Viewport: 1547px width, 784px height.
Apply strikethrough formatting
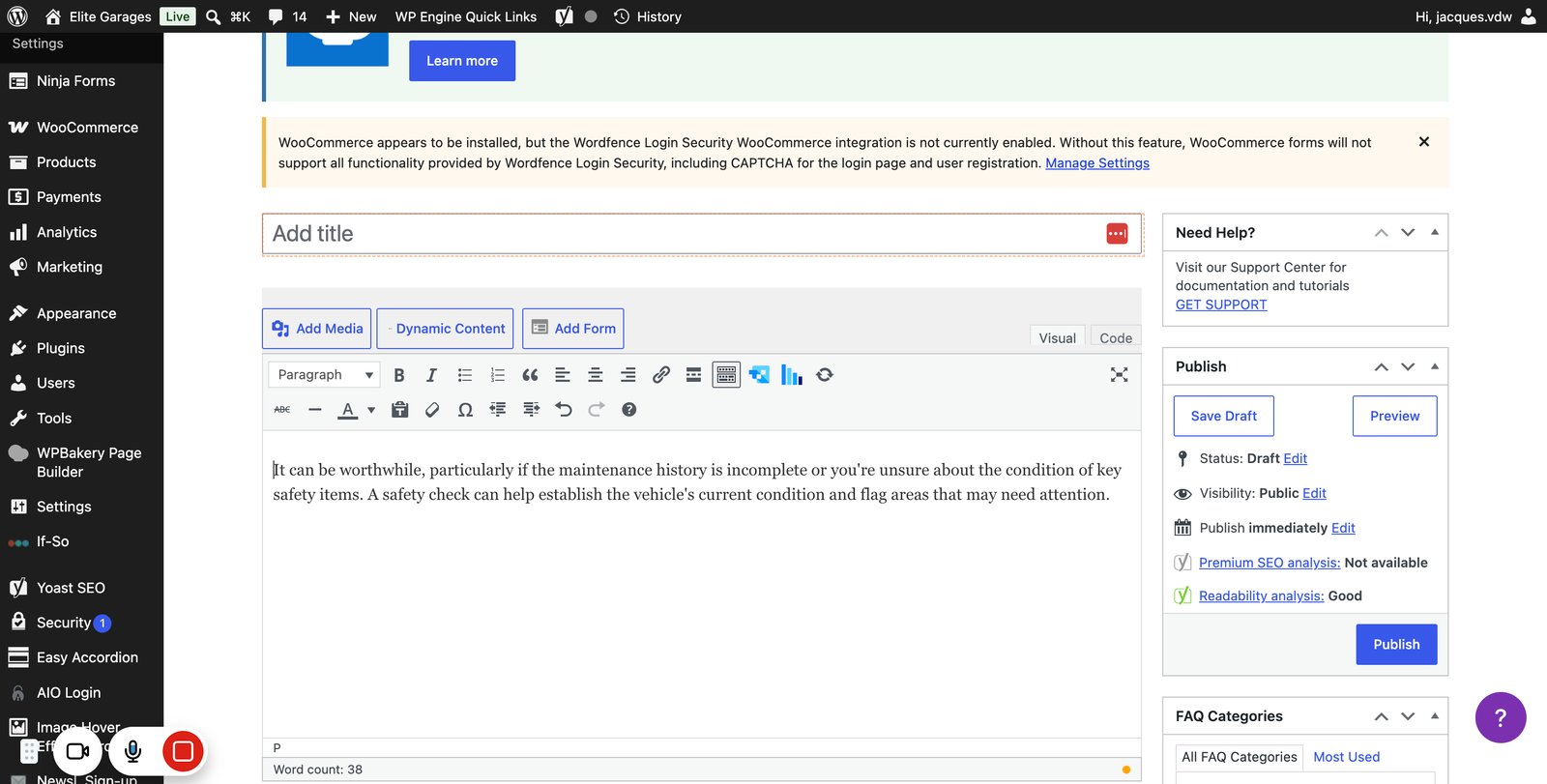click(282, 410)
